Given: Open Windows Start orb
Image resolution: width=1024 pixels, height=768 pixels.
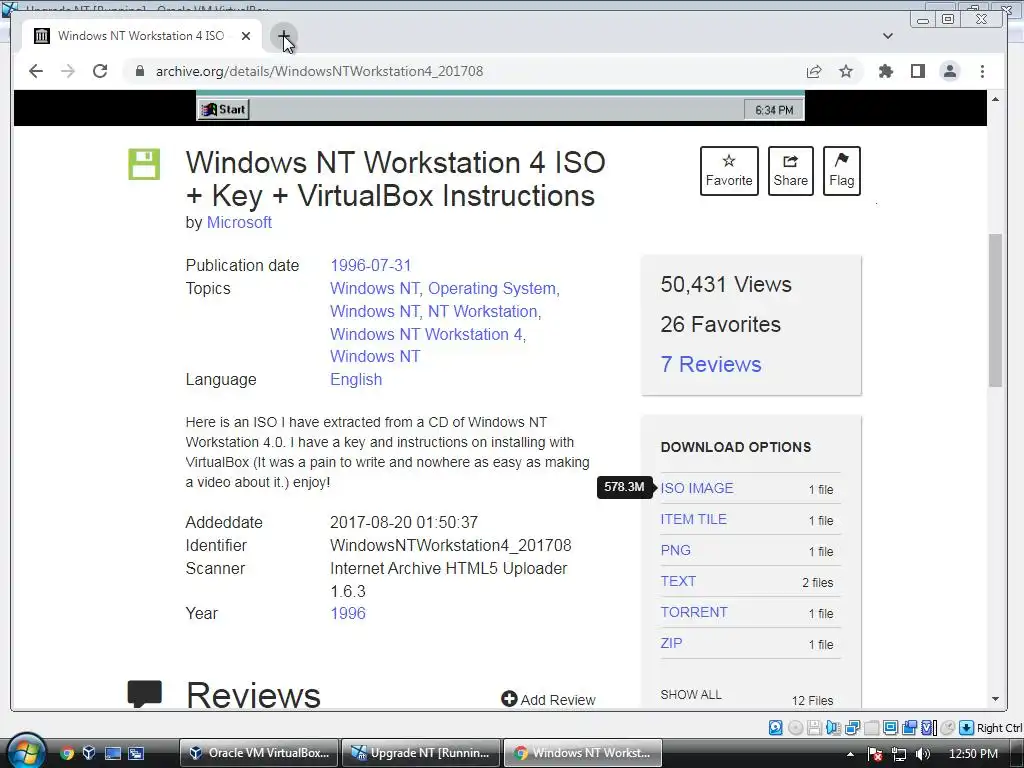Looking at the screenshot, I should tap(26, 751).
